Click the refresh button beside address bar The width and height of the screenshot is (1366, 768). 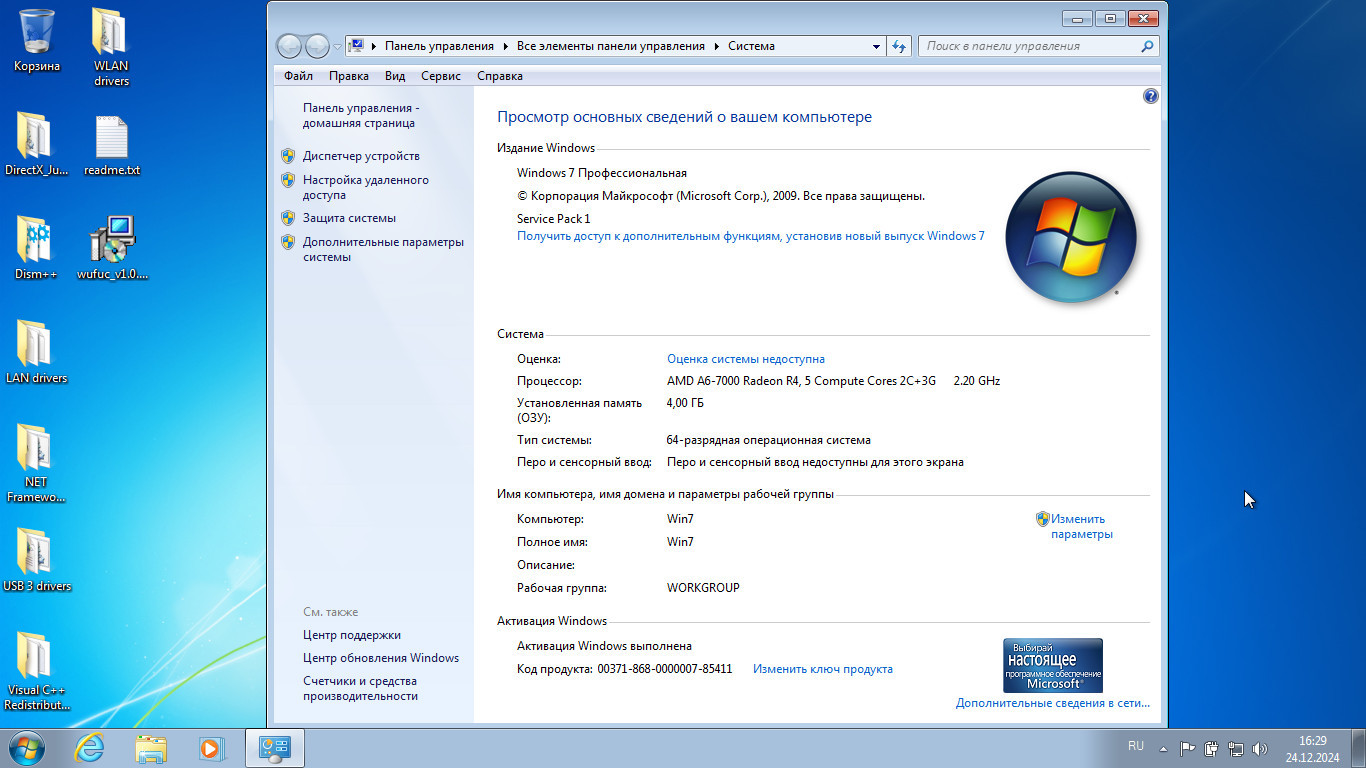click(898, 46)
